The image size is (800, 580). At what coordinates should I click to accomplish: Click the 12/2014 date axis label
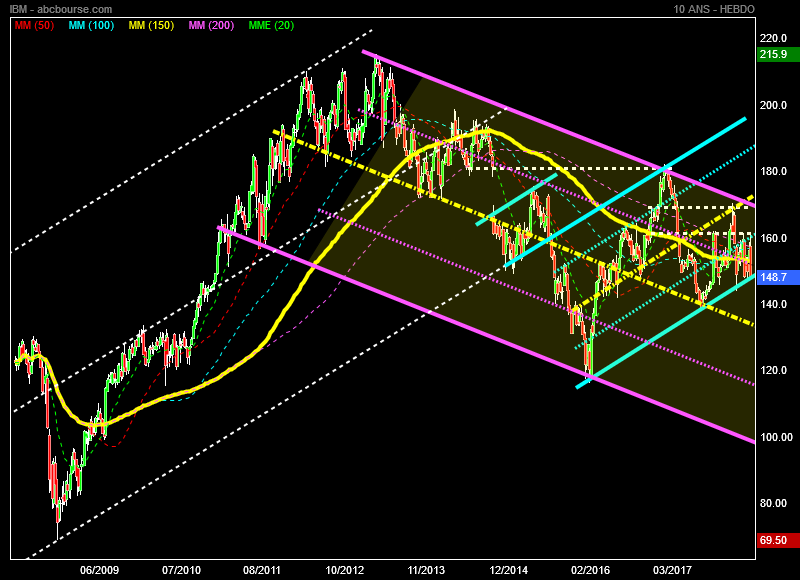[508, 570]
